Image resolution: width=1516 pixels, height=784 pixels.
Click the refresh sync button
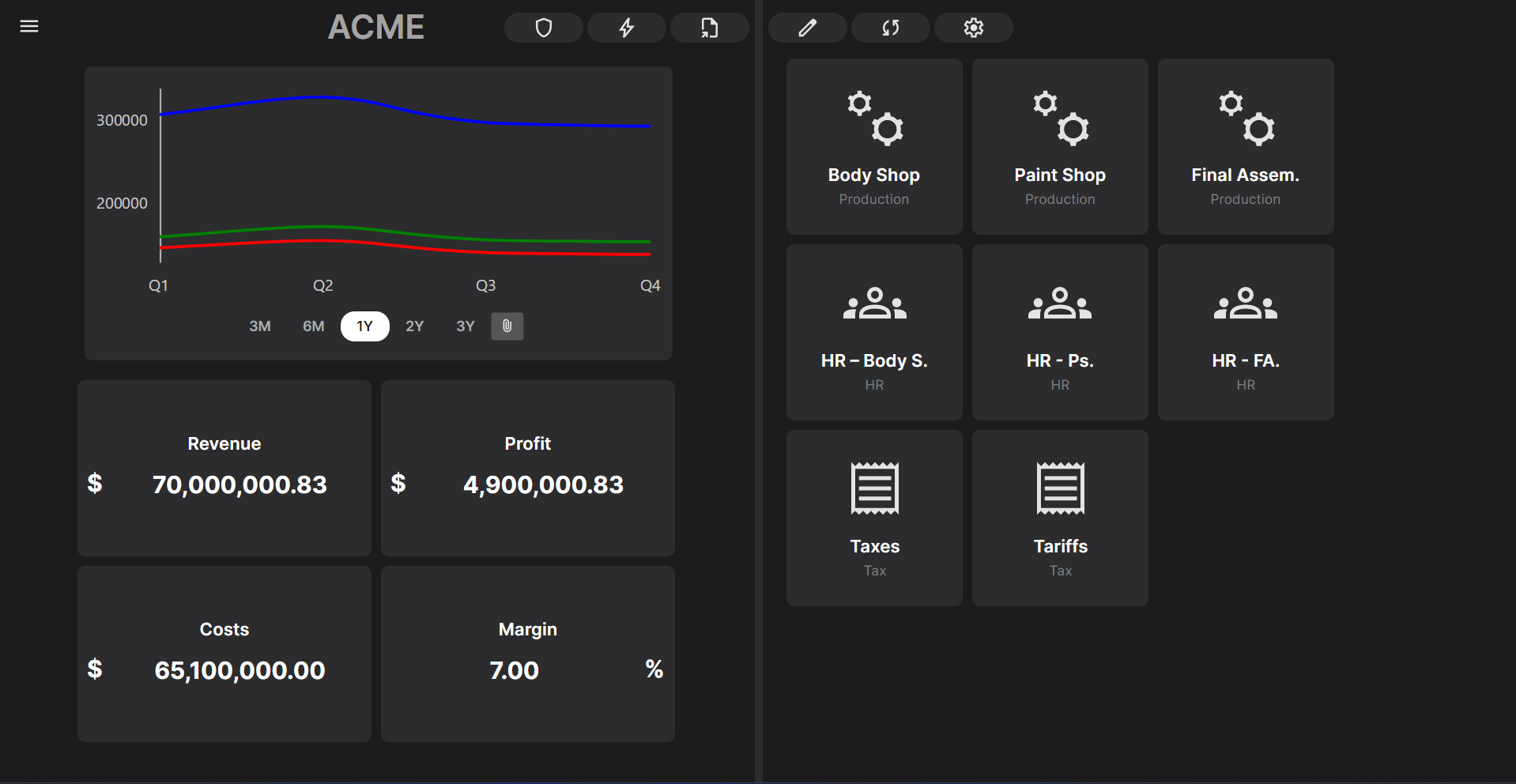[x=891, y=28]
